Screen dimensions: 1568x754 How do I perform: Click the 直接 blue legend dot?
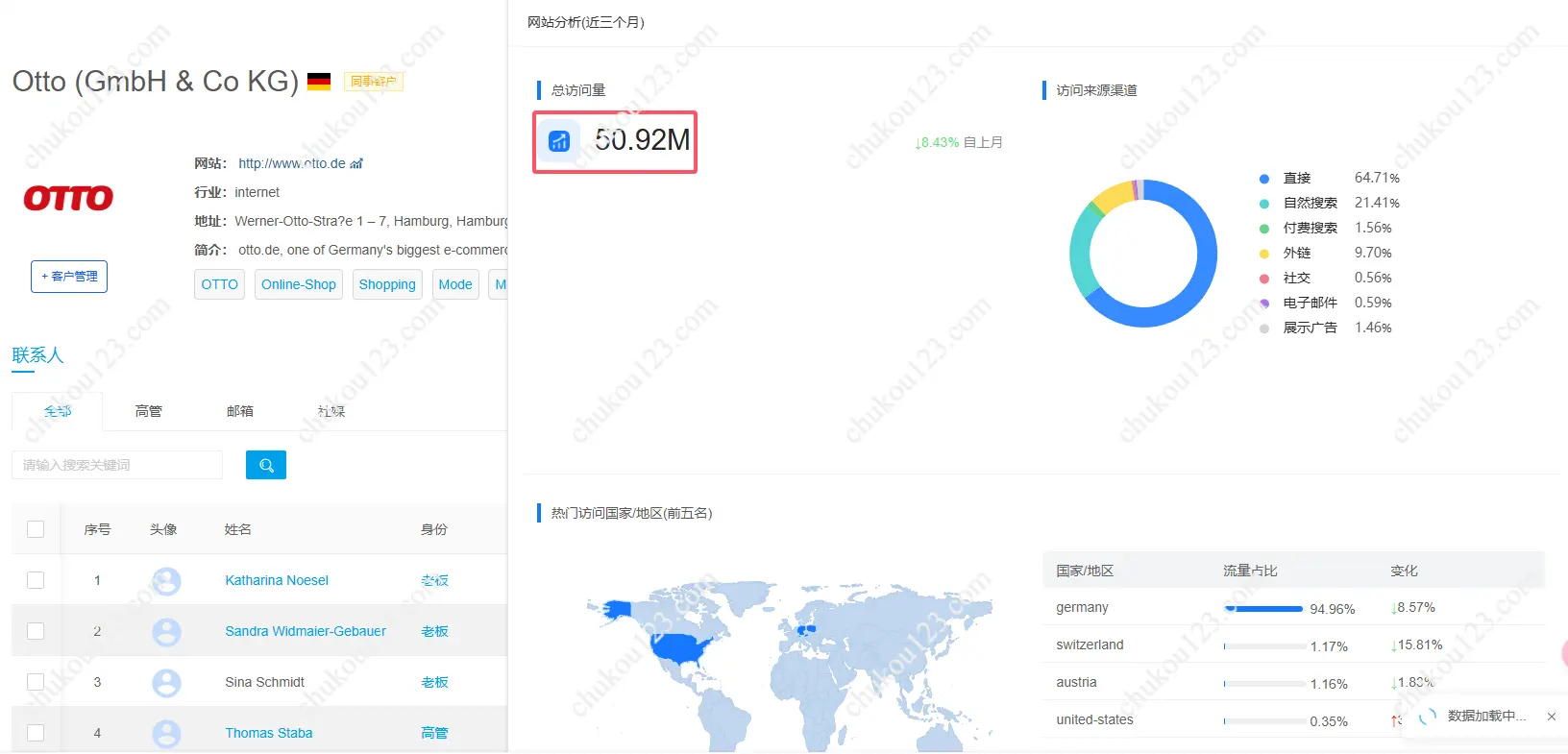[1264, 179]
